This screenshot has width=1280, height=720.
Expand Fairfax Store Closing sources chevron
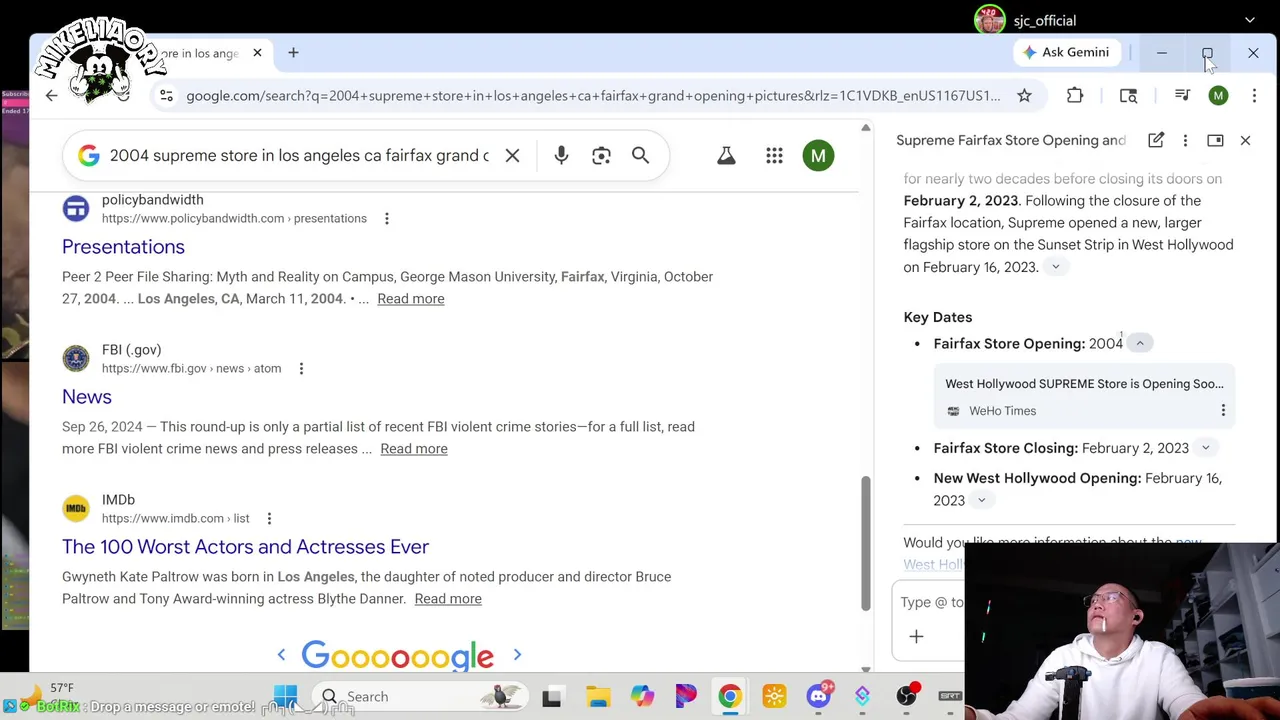(x=1205, y=448)
